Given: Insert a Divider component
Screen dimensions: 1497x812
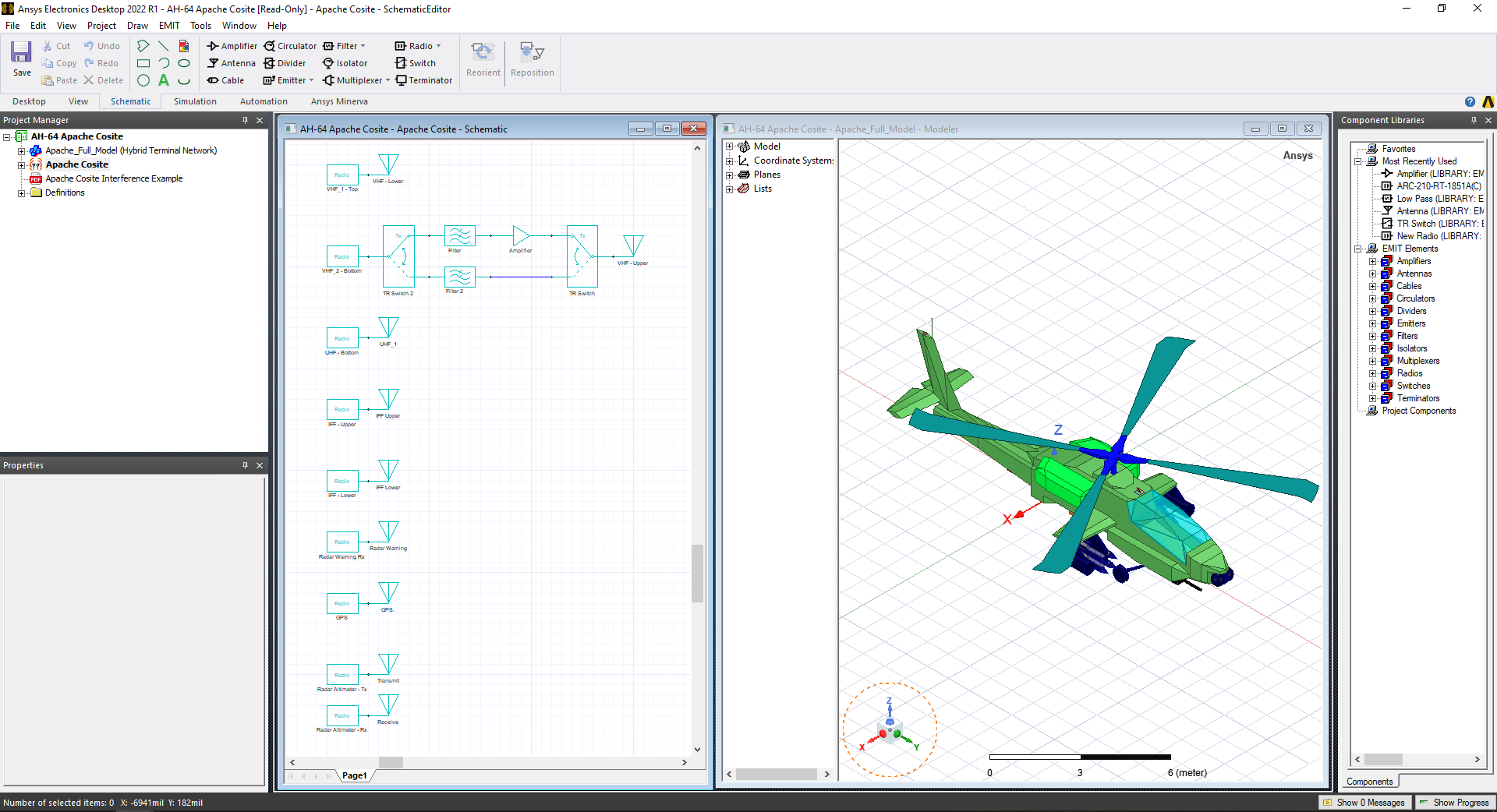Looking at the screenshot, I should (x=285, y=63).
